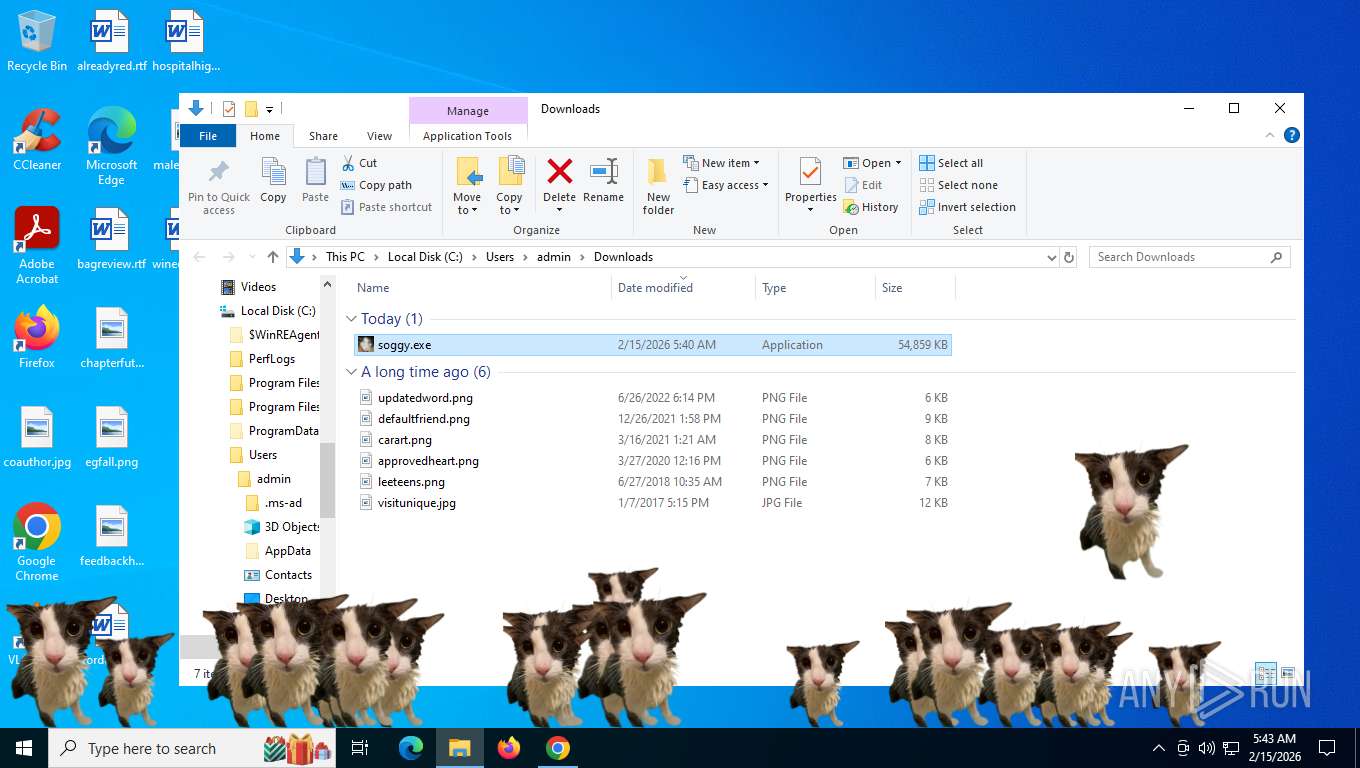Sort by the Type column header
The width and height of the screenshot is (1360, 768).
(815, 288)
